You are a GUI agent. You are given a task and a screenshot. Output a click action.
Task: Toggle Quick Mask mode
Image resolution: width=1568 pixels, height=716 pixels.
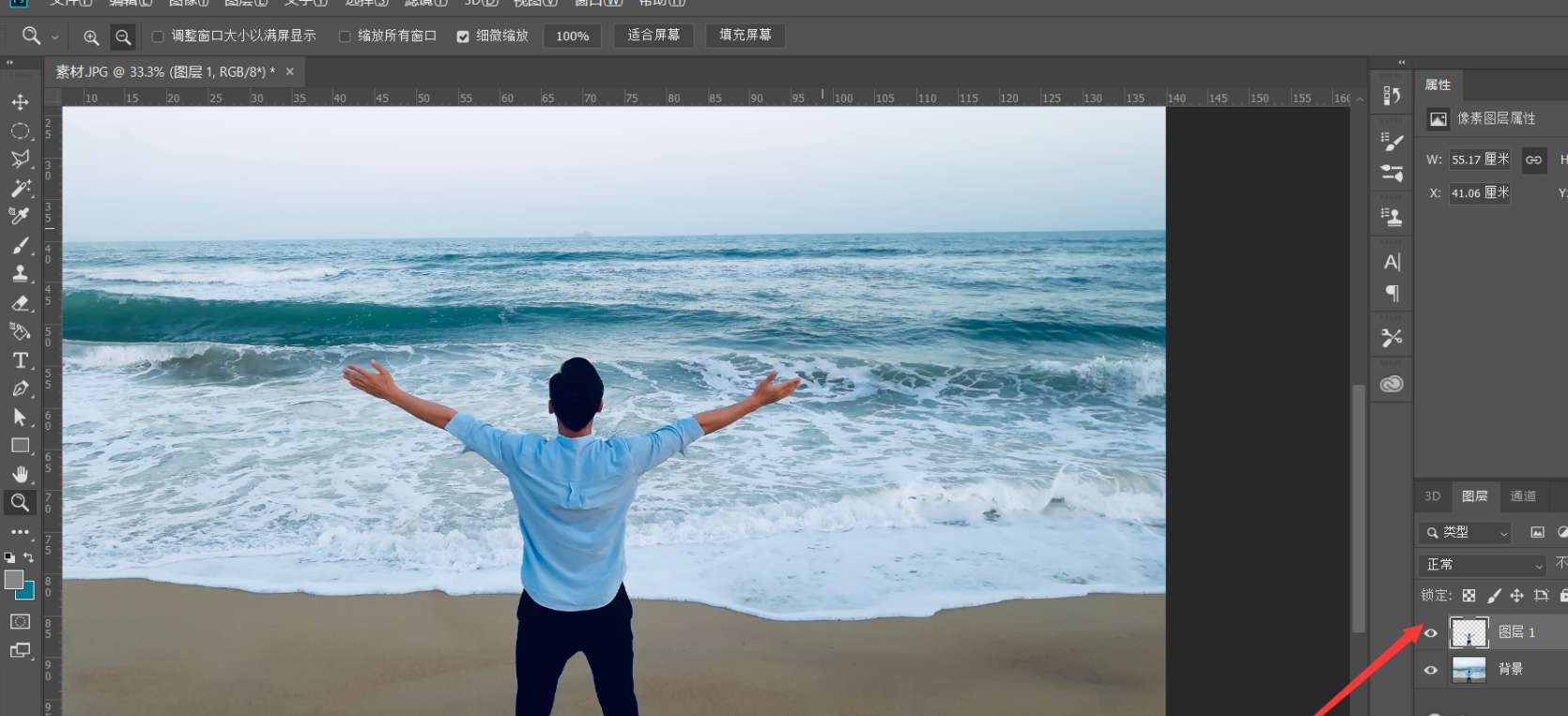[x=20, y=621]
